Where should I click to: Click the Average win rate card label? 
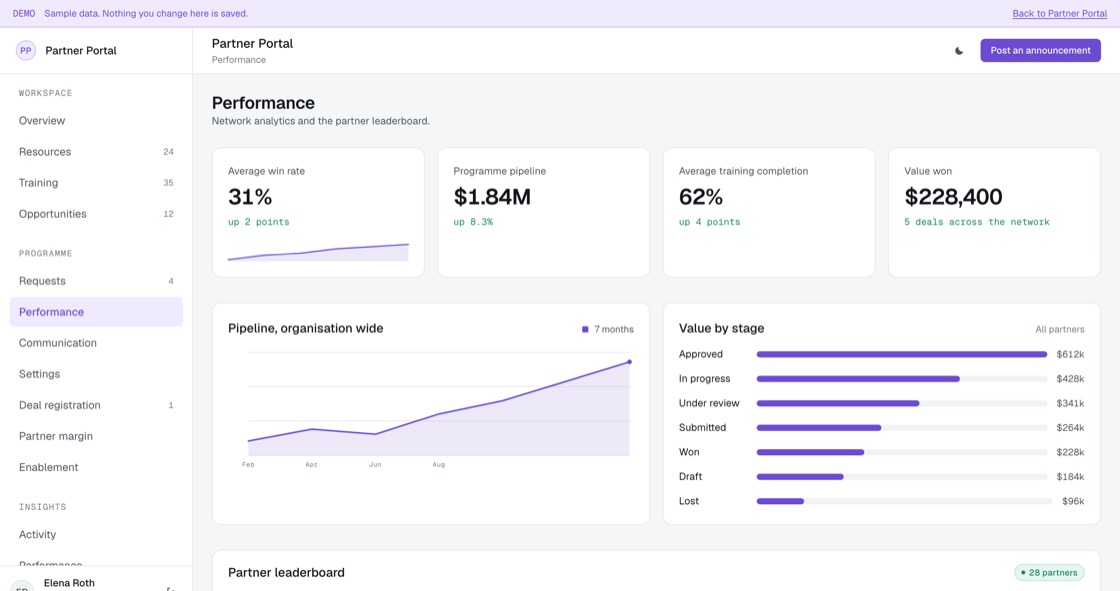click(x=266, y=172)
